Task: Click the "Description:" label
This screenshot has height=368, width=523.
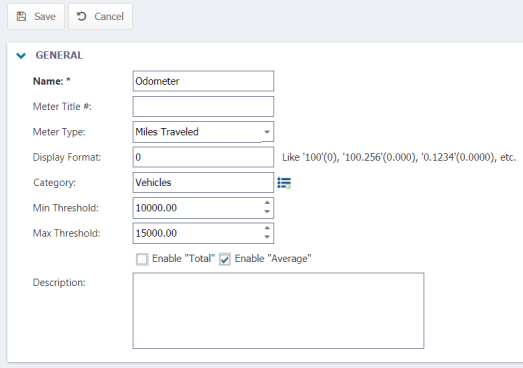Action: (x=59, y=283)
